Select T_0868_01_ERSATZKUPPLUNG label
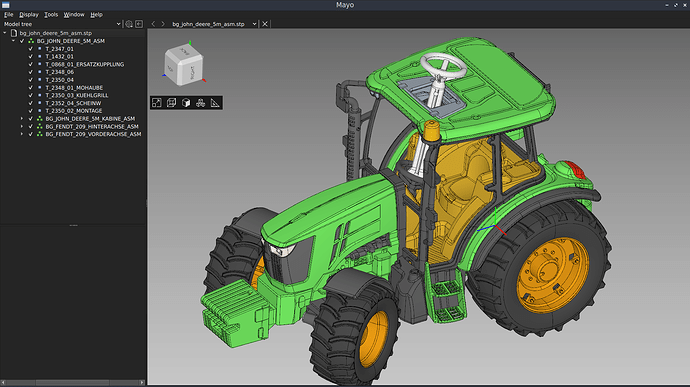690x387 pixels. coord(85,64)
